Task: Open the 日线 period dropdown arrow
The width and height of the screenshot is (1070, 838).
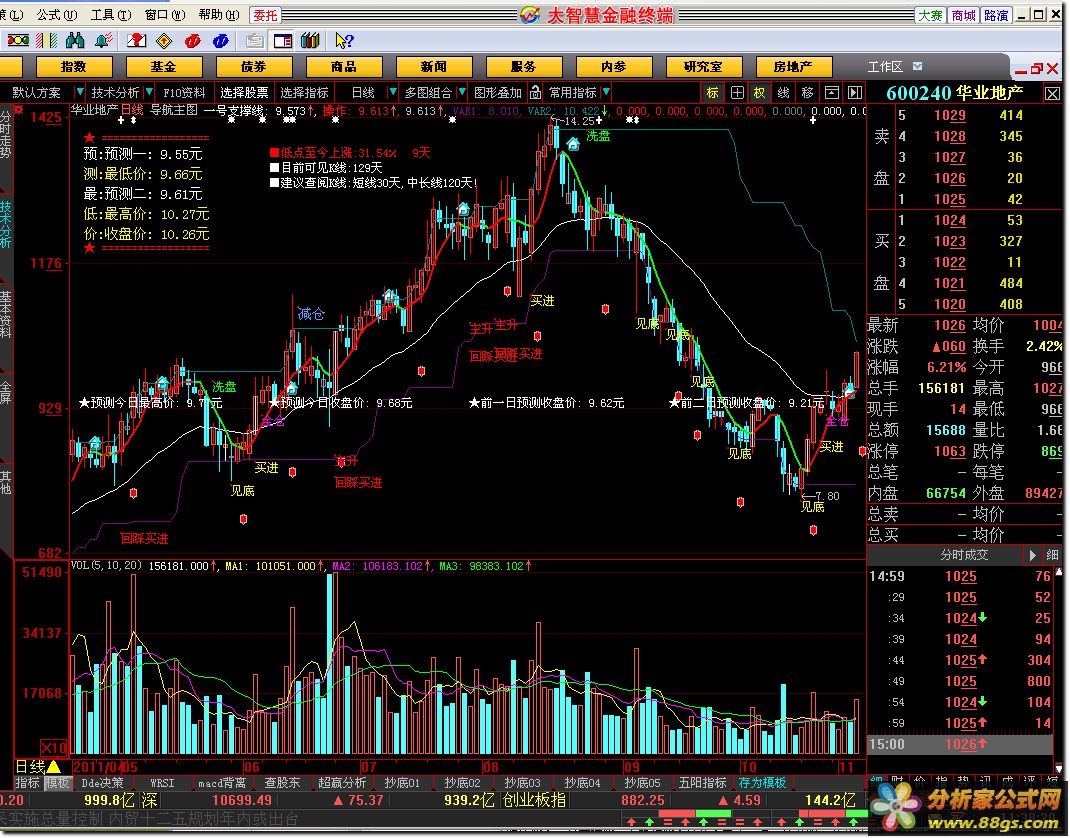Action: pos(392,92)
